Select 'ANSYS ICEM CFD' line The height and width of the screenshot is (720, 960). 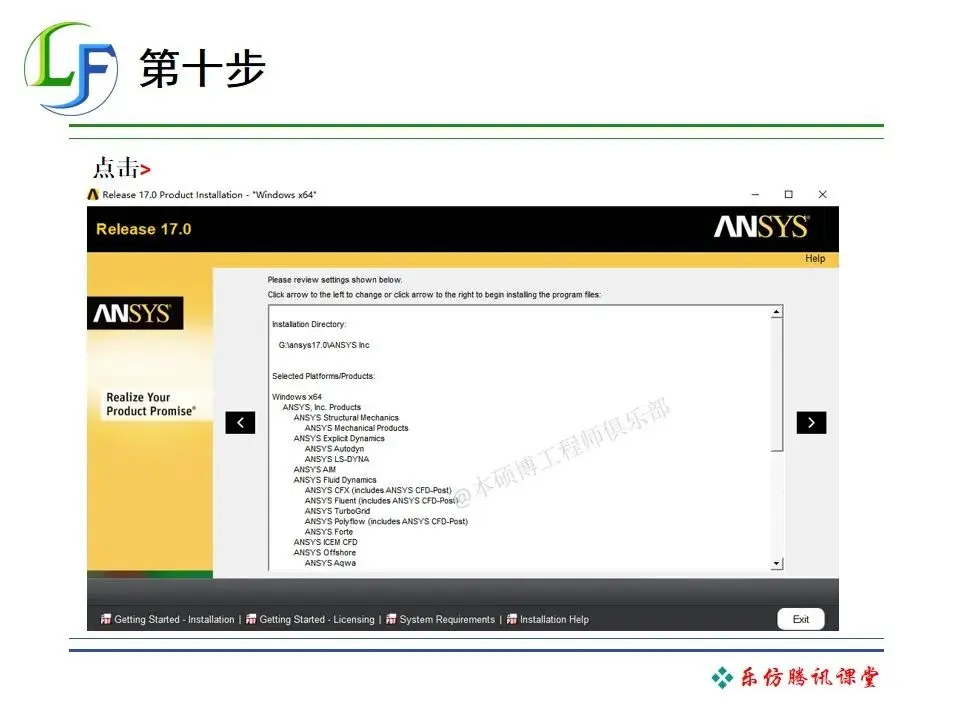pyautogui.click(x=325, y=542)
